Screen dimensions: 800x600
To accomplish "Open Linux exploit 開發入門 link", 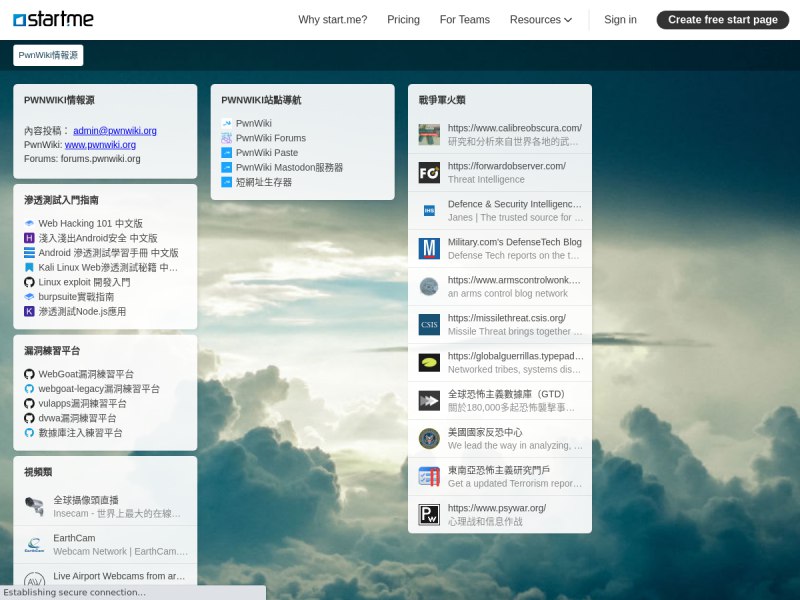I will (84, 282).
